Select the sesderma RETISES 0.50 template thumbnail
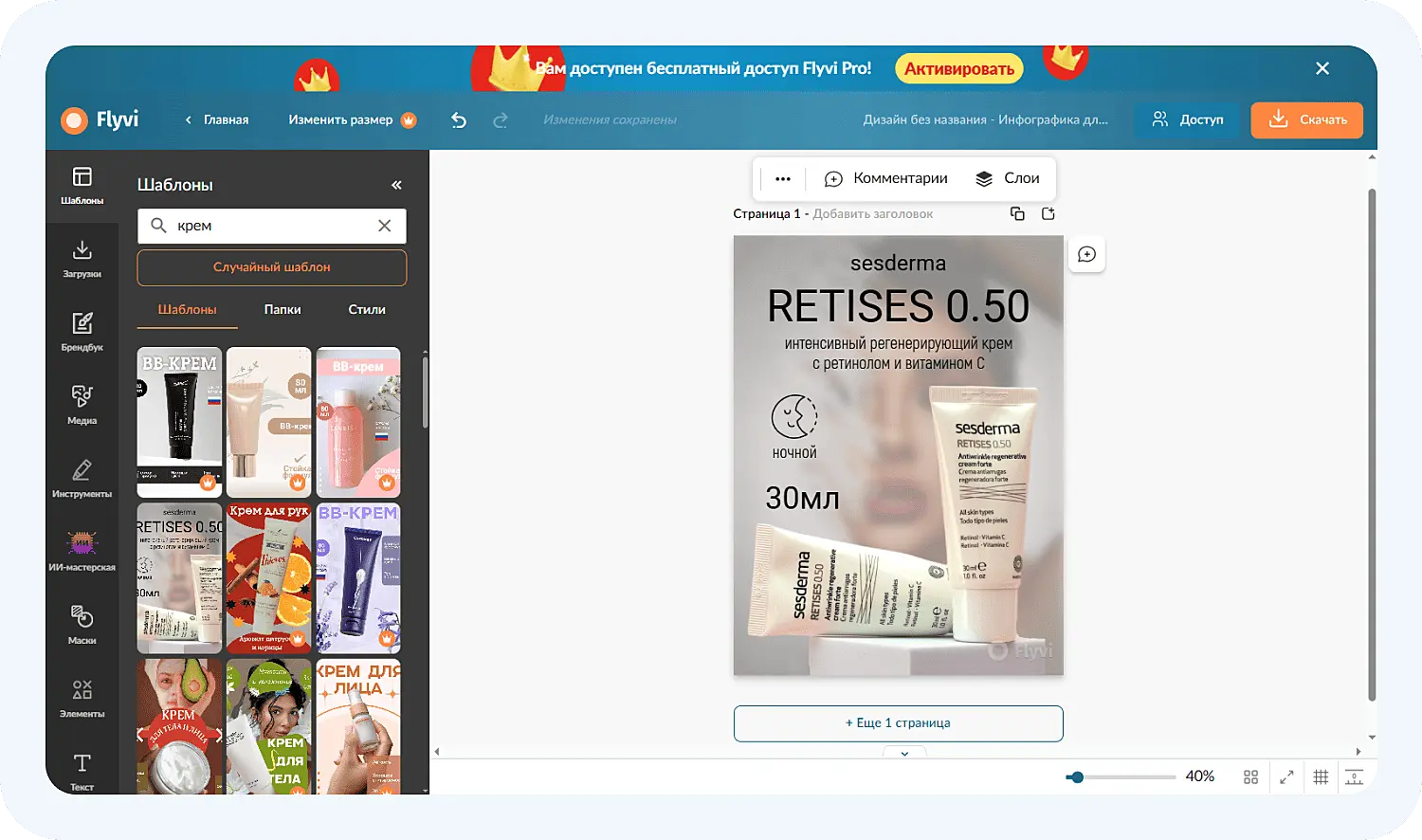This screenshot has height=840, width=1422. [179, 578]
